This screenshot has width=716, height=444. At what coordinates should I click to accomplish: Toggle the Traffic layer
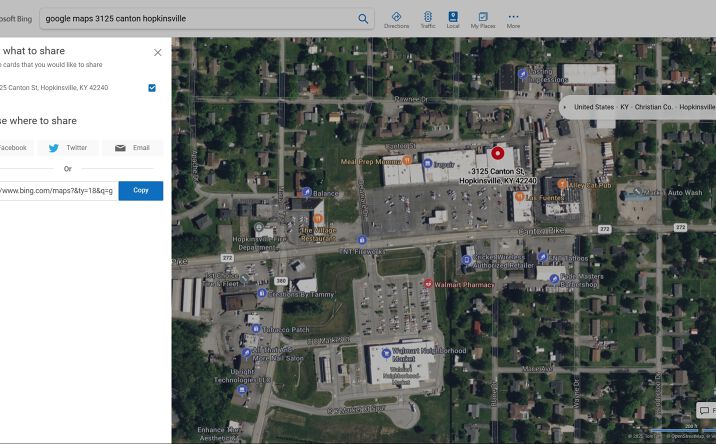coord(427,20)
